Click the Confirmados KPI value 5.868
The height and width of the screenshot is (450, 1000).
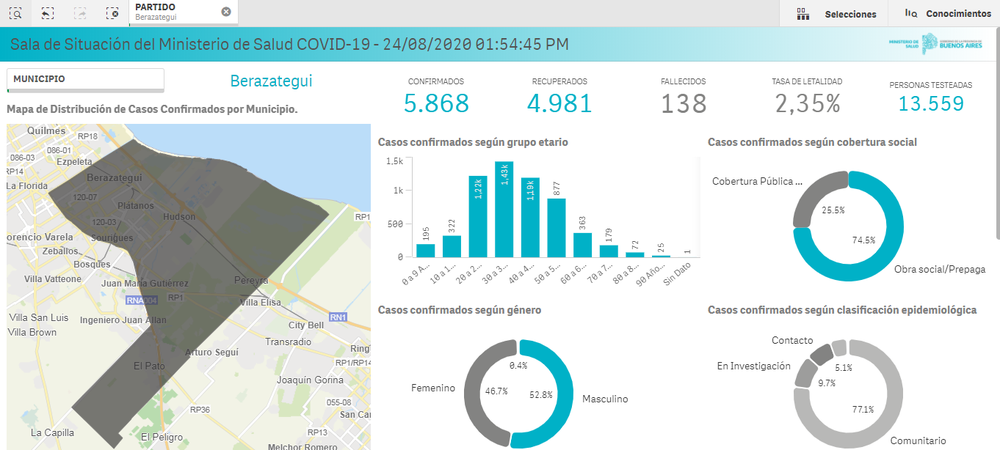pyautogui.click(x=436, y=103)
